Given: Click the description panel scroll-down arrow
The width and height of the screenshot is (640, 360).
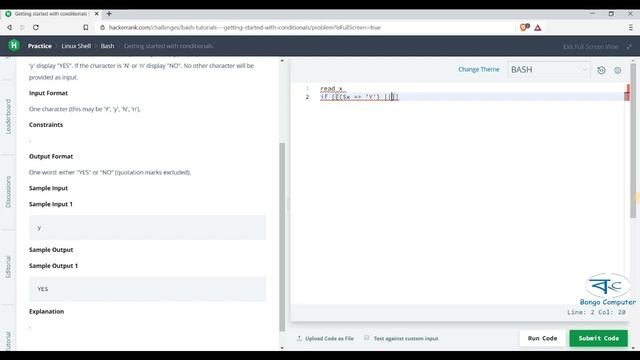Looking at the screenshot, I should [x=282, y=348].
